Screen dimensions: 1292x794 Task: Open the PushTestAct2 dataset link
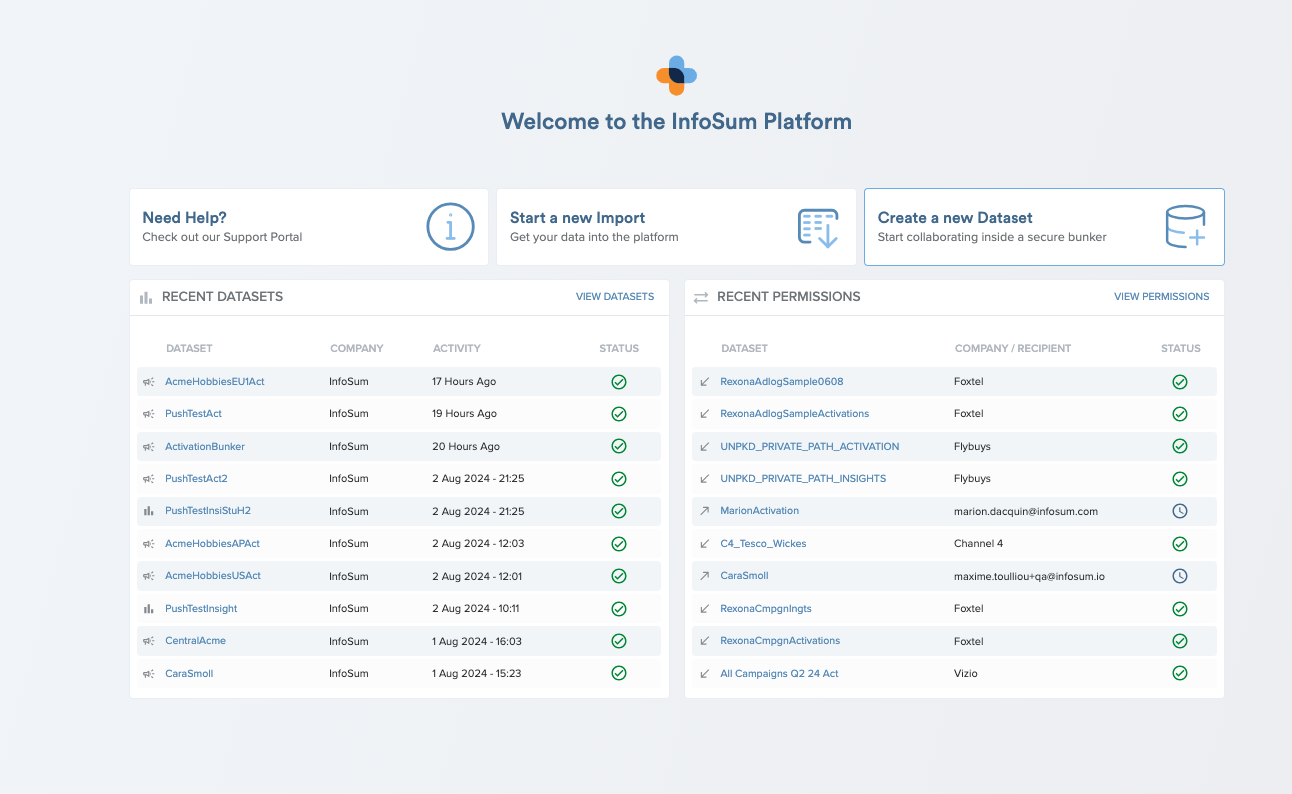(x=196, y=479)
